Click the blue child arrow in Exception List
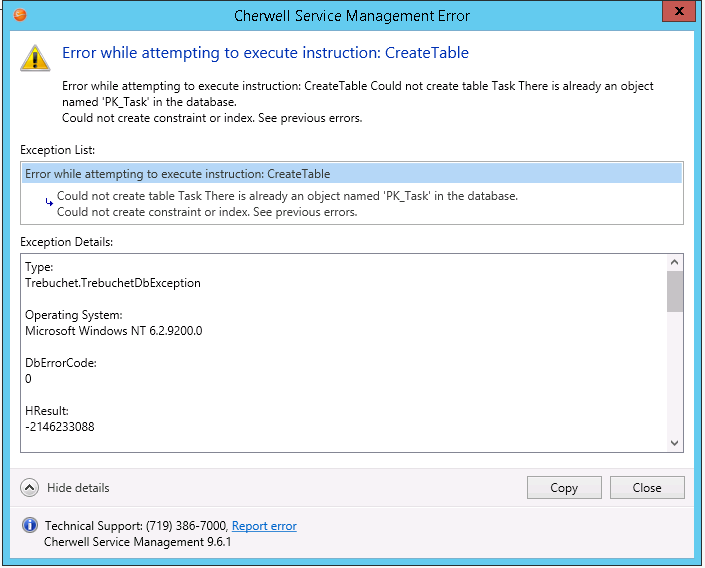Image resolution: width=705 pixels, height=568 pixels. (49, 201)
